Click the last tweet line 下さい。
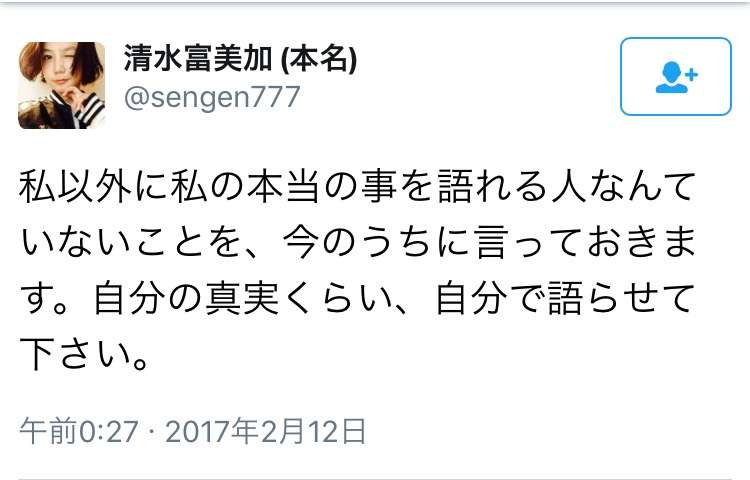The image size is (750, 480). (84, 355)
